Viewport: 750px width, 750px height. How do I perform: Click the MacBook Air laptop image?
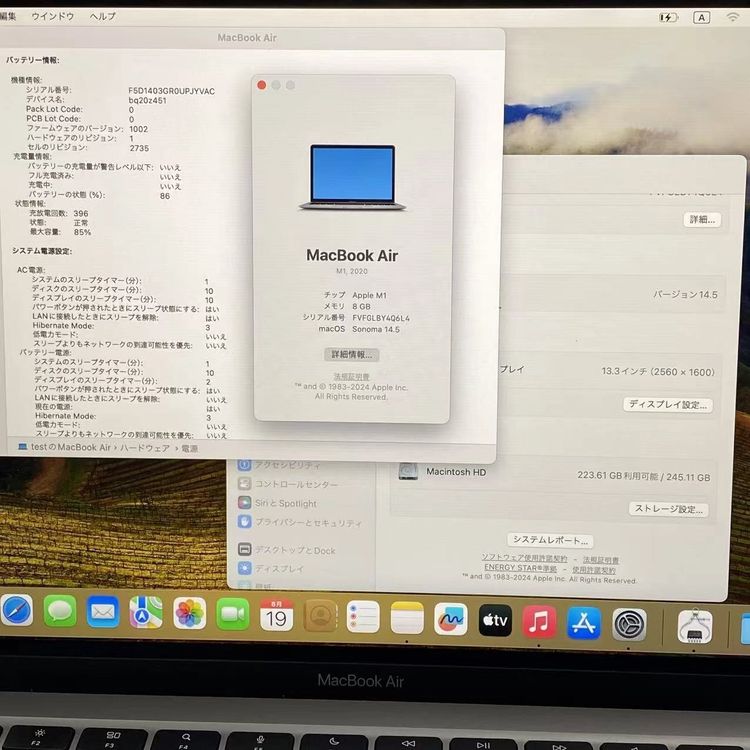click(x=353, y=177)
